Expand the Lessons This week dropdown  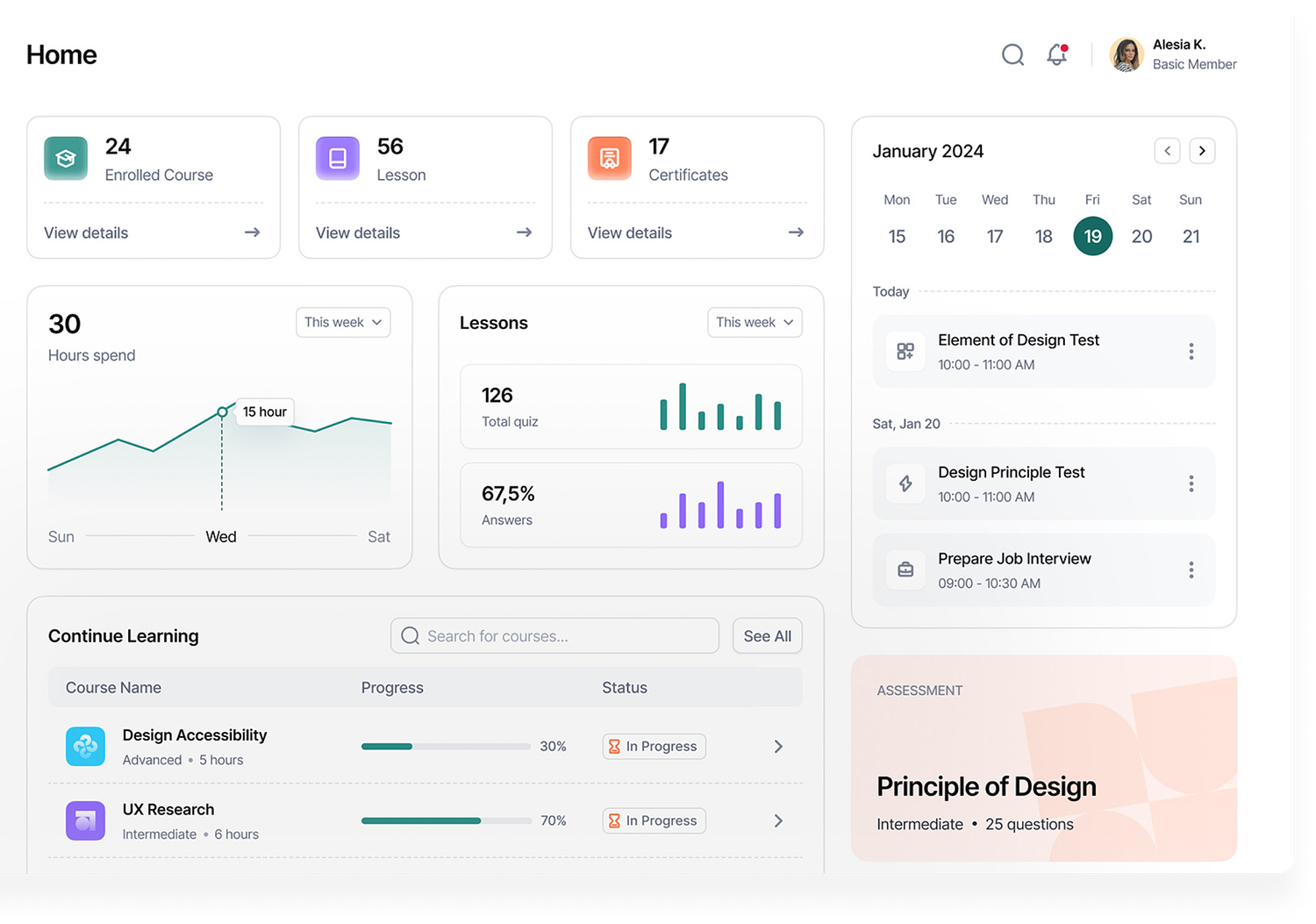pyautogui.click(x=755, y=323)
